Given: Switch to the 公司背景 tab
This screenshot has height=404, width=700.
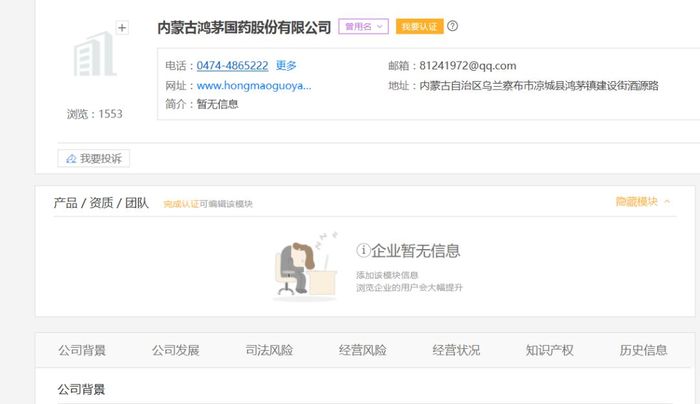Looking at the screenshot, I should (82, 350).
